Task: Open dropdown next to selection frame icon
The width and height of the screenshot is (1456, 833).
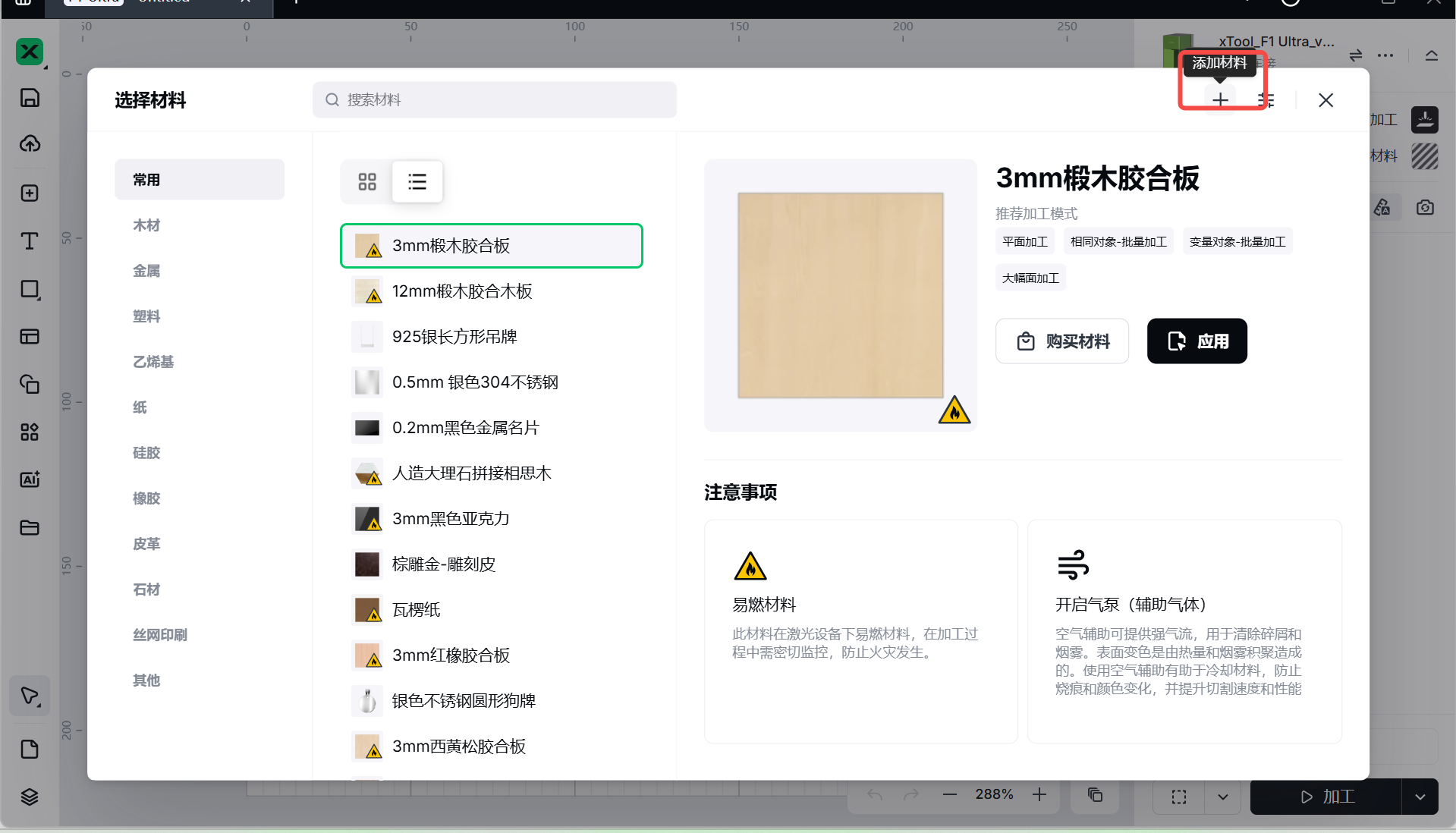Action: point(1222,797)
